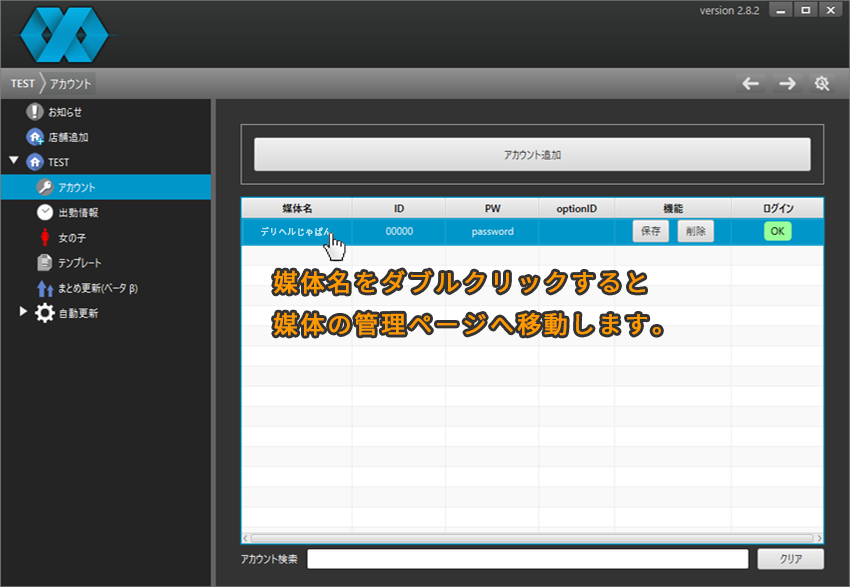Click the blue application logo
The width and height of the screenshot is (850, 587).
coord(64,35)
